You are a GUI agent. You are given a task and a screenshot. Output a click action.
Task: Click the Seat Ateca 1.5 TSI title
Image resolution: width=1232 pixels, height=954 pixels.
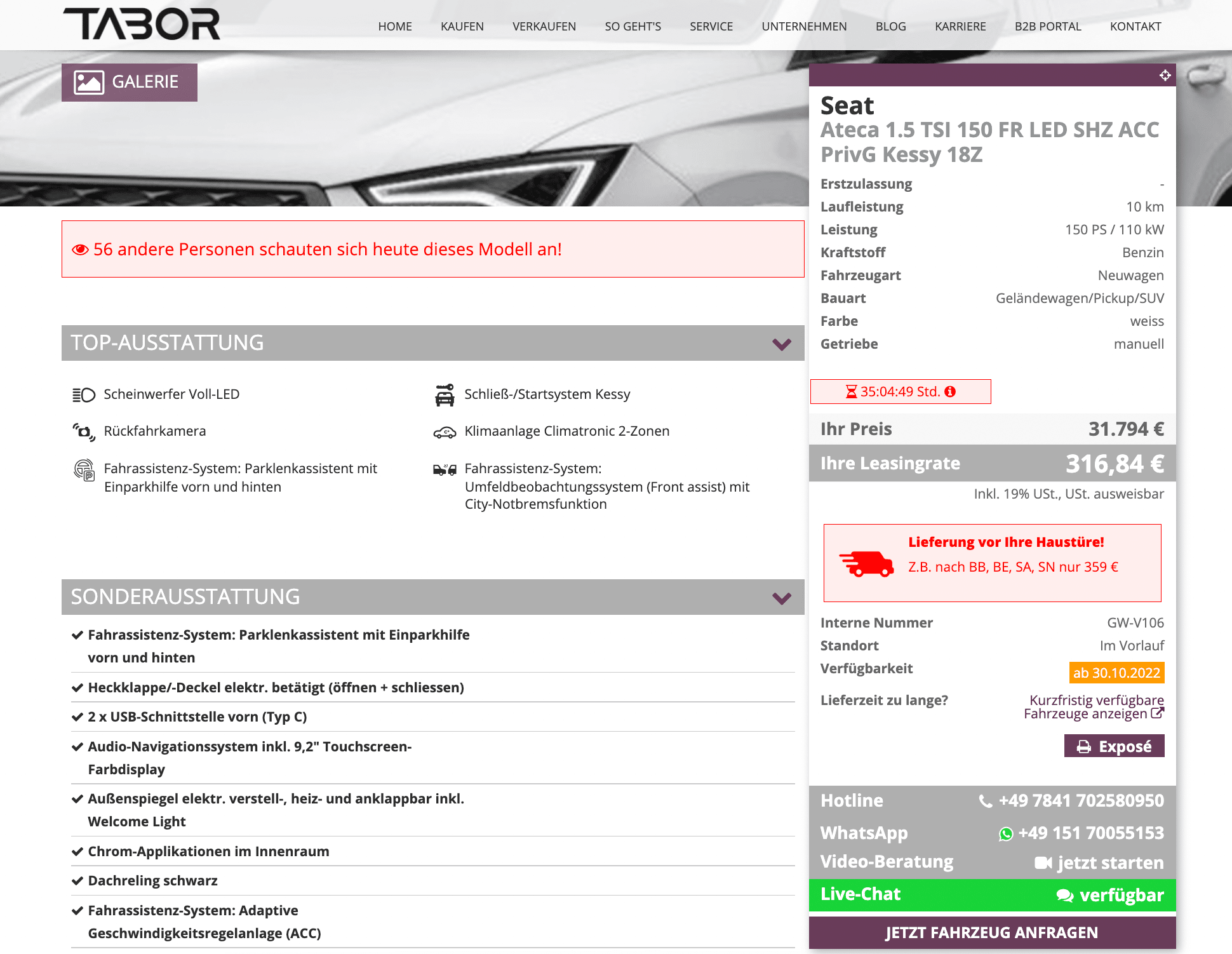(x=990, y=130)
